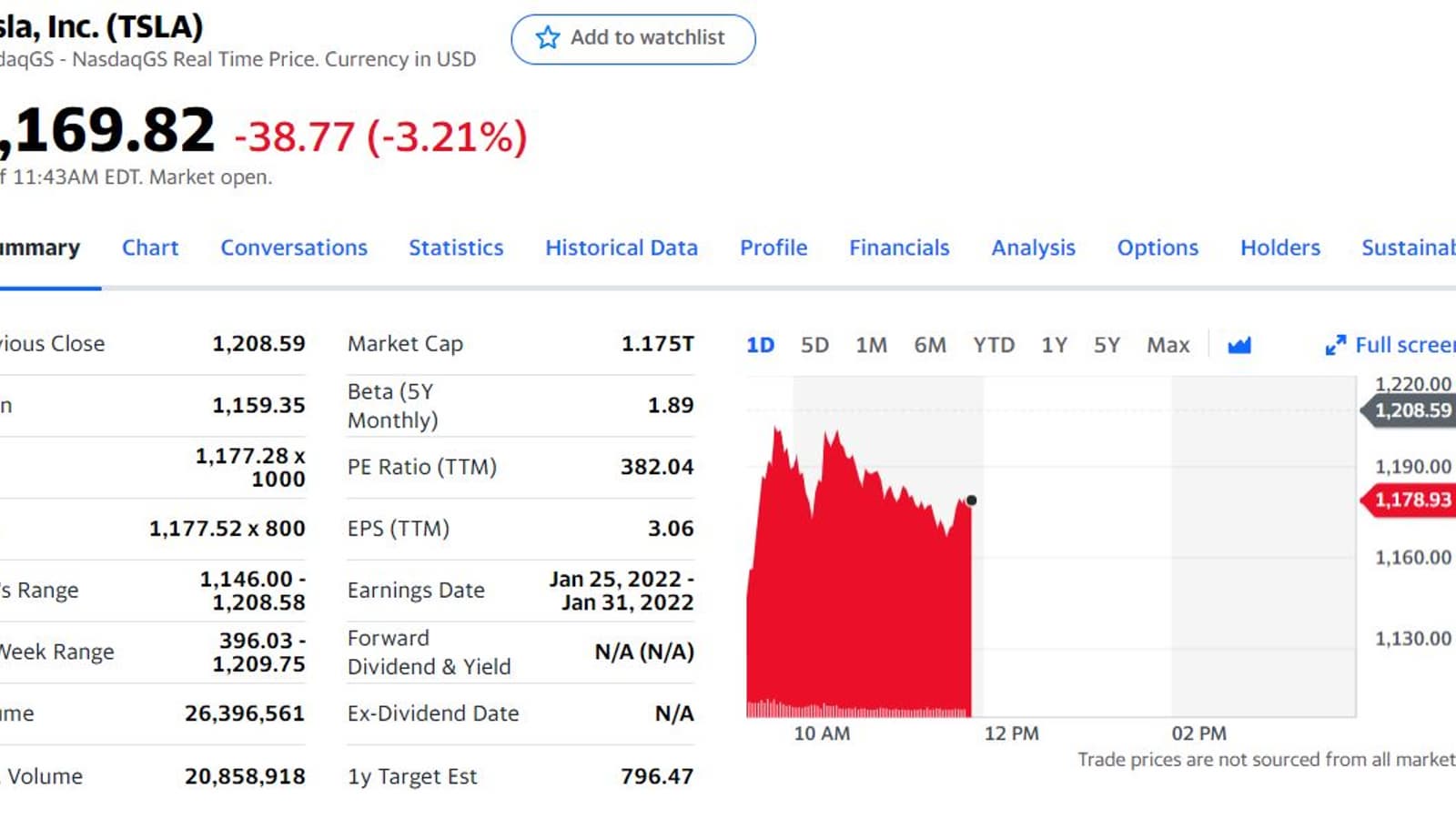The width and height of the screenshot is (1456, 819).
Task: Switch to the Profile tab
Action: click(x=773, y=248)
